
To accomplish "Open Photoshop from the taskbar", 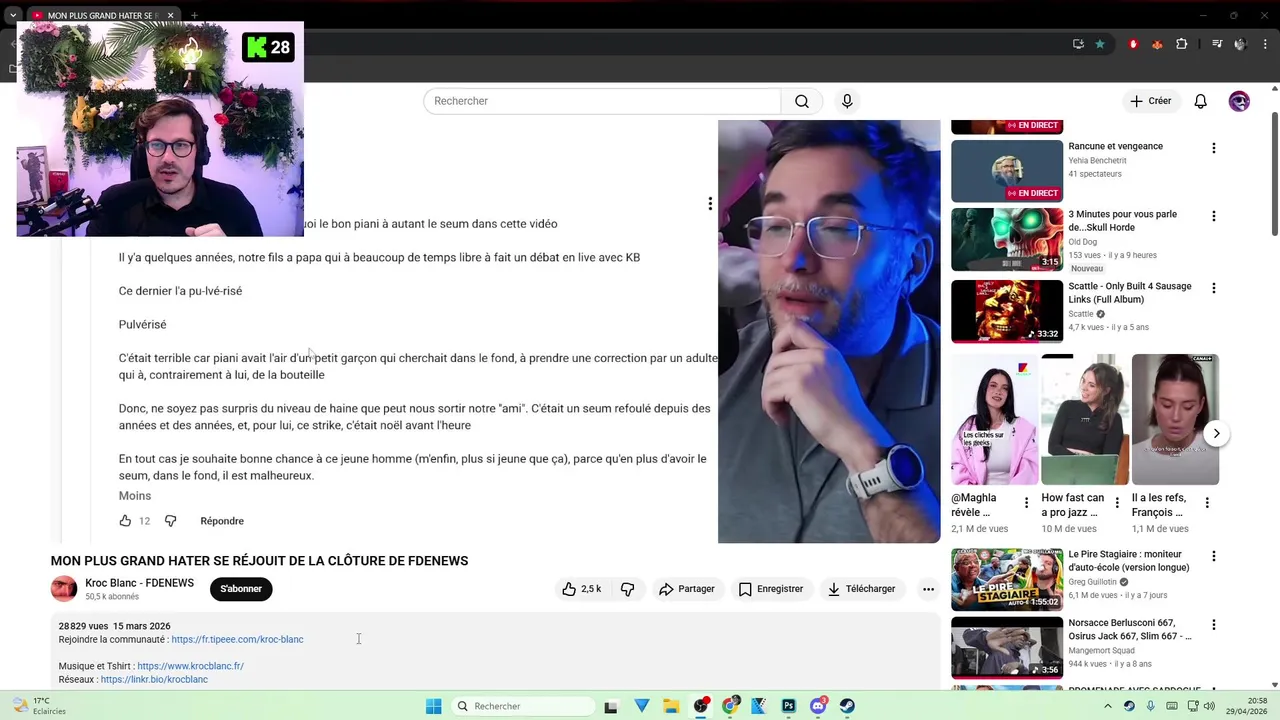I will (789, 706).
